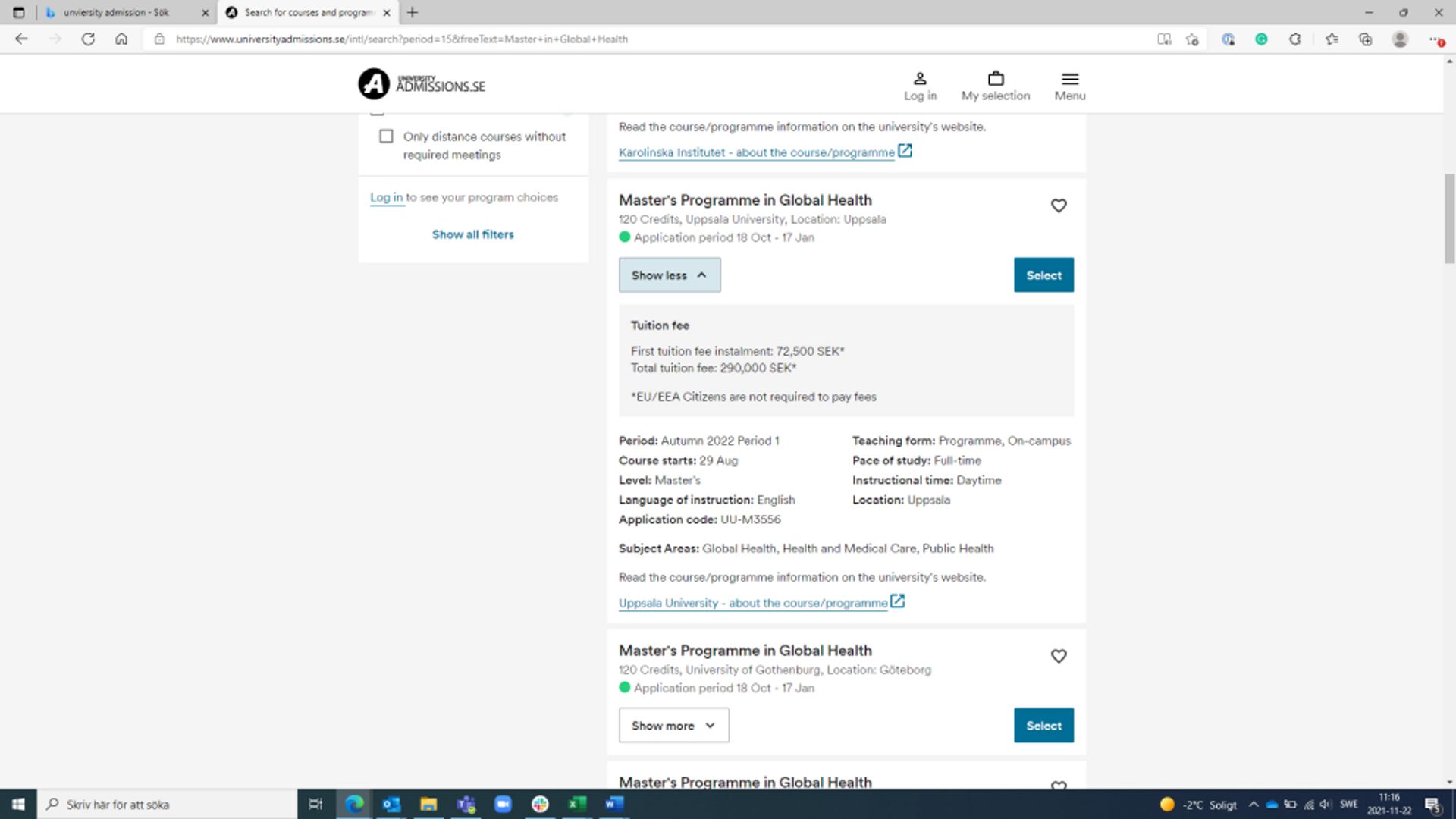Open Outlook from the taskbar
Image resolution: width=1456 pixels, height=819 pixels.
pos(391,804)
